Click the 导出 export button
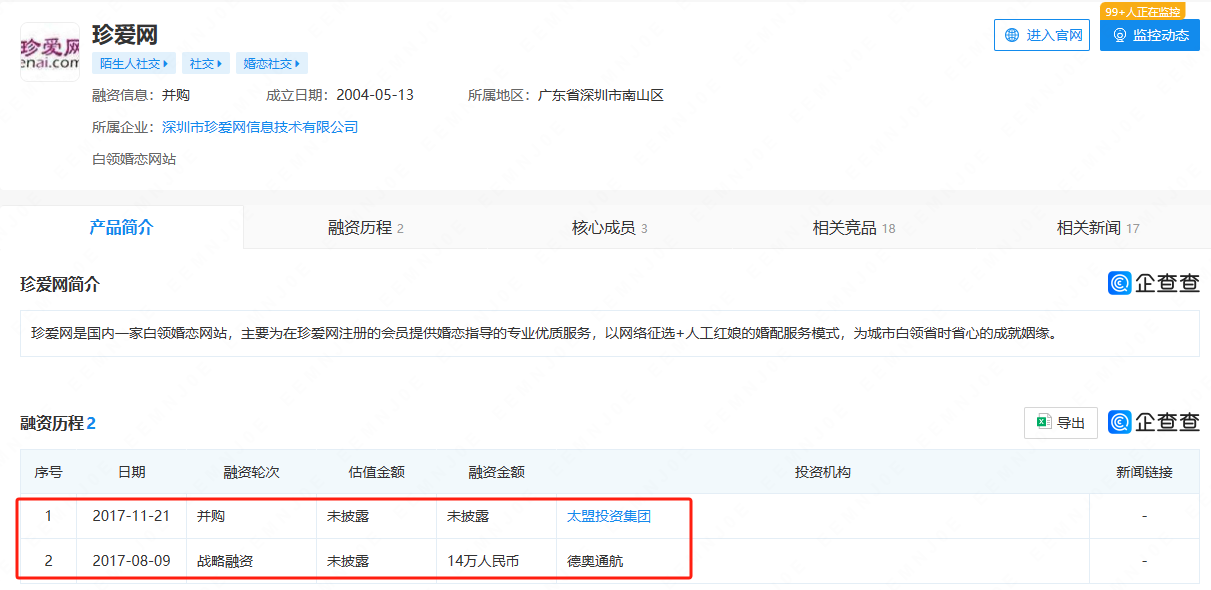1211x590 pixels. [1061, 423]
